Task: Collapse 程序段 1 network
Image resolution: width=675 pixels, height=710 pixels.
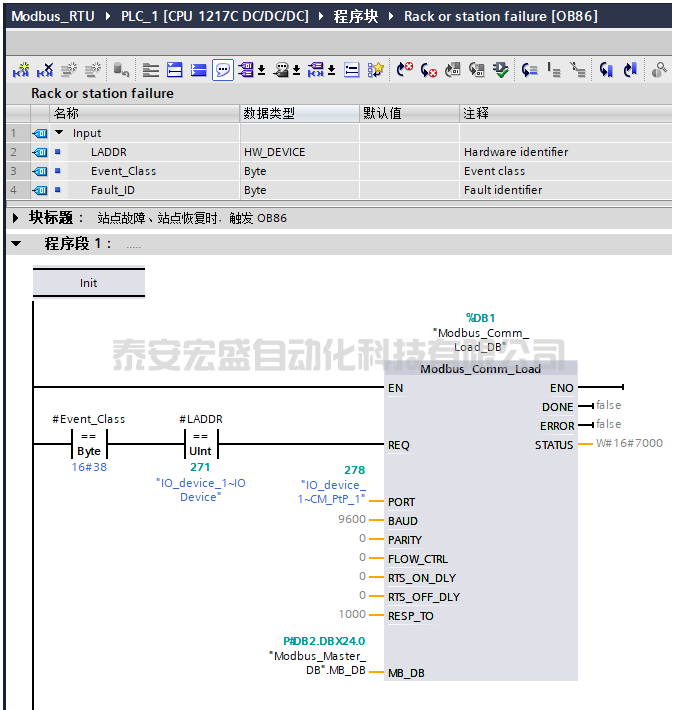Action: click(x=15, y=244)
